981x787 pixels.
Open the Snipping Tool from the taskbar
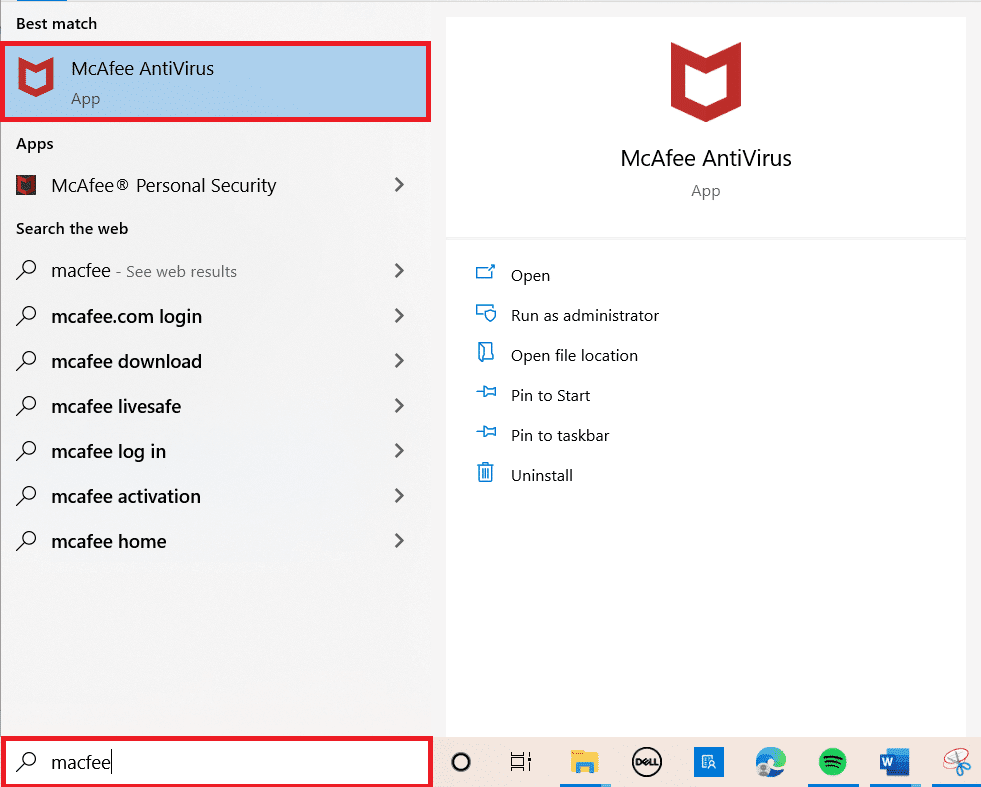click(956, 762)
